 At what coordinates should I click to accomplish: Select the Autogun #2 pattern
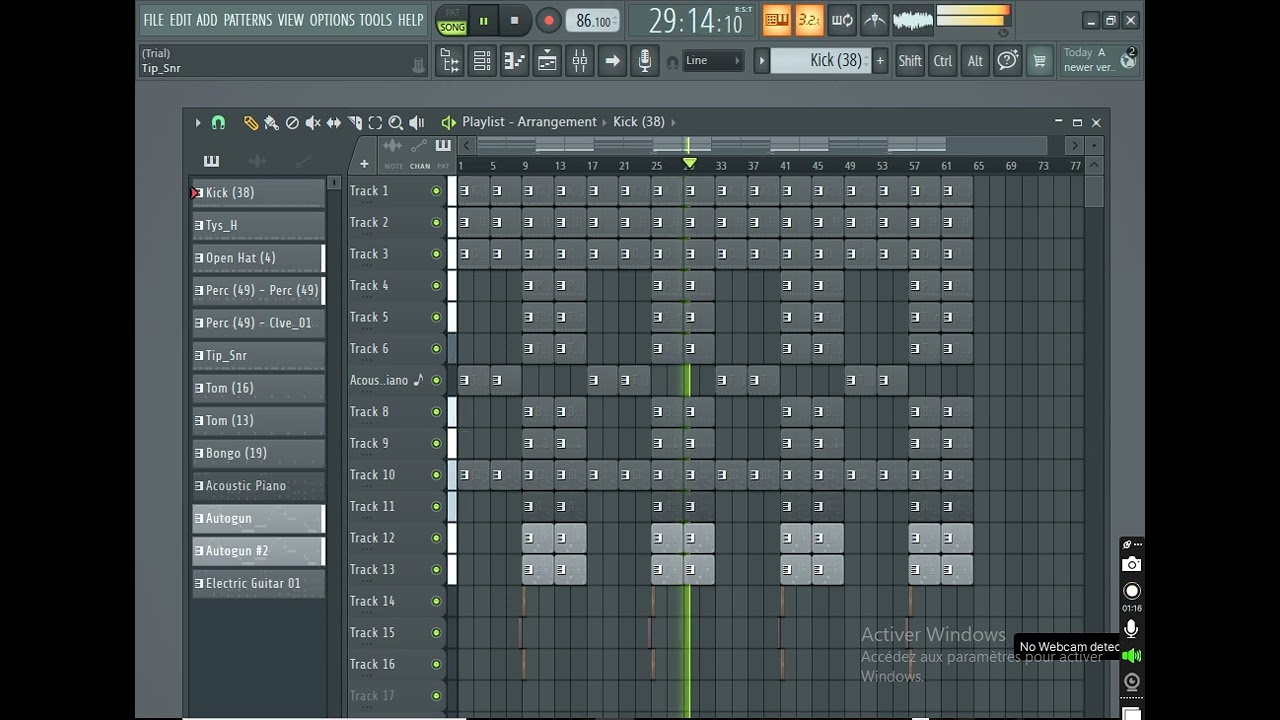[x=258, y=551]
